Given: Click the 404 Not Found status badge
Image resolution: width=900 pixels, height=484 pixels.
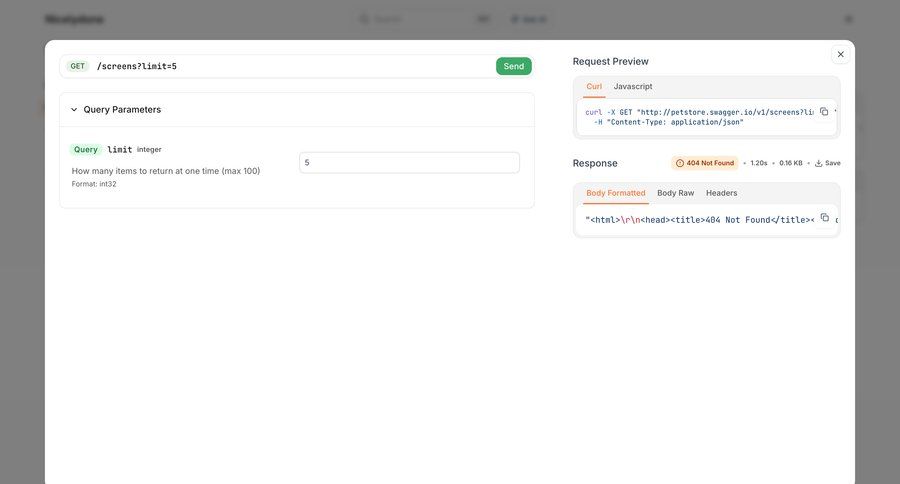Looking at the screenshot, I should (705, 163).
